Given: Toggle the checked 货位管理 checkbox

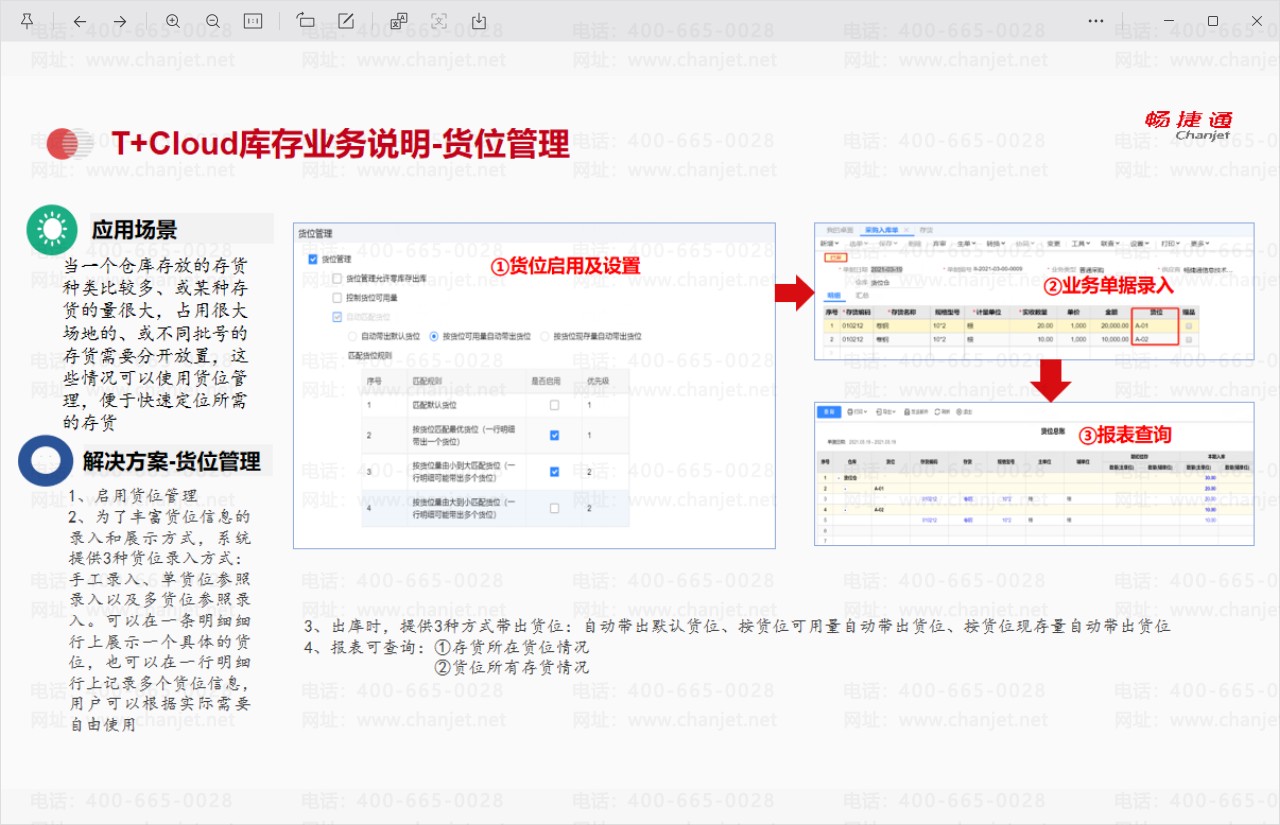Looking at the screenshot, I should [313, 260].
